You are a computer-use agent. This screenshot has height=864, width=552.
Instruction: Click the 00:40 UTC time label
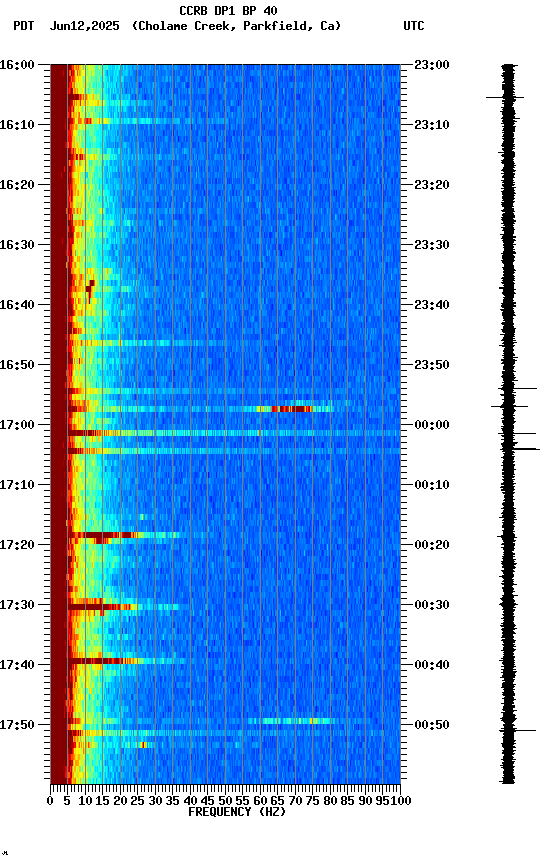[432, 665]
